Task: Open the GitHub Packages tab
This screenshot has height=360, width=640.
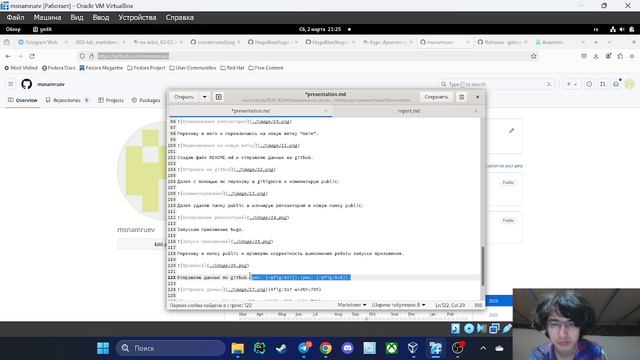Action: [x=146, y=100]
